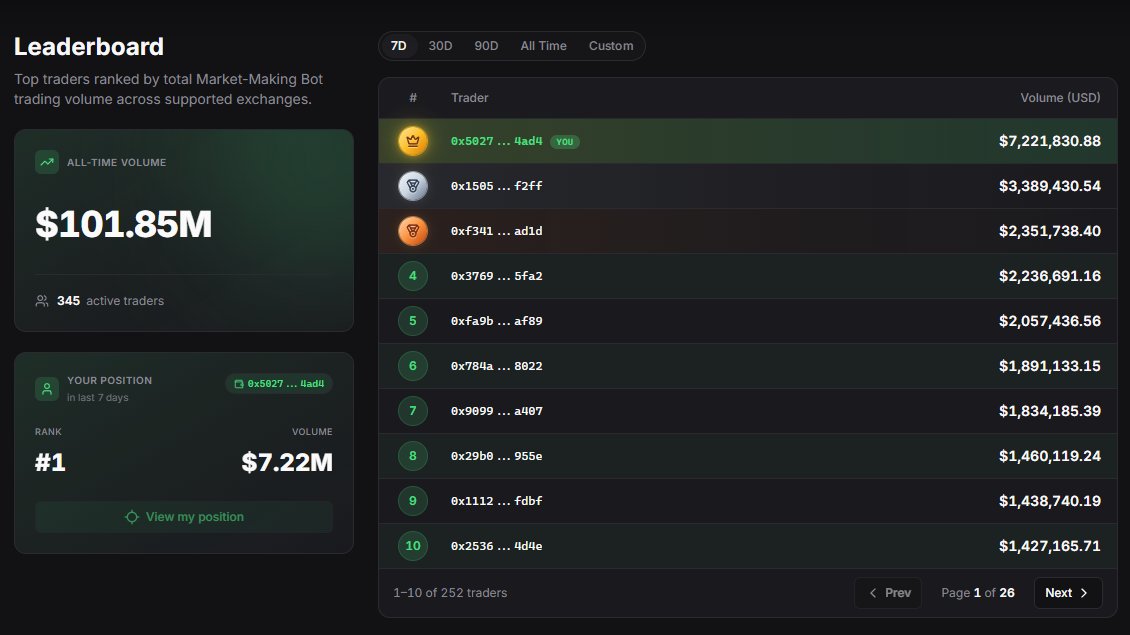Click the Prev page button
Screen dimensions: 1130x635
[x=889, y=592]
